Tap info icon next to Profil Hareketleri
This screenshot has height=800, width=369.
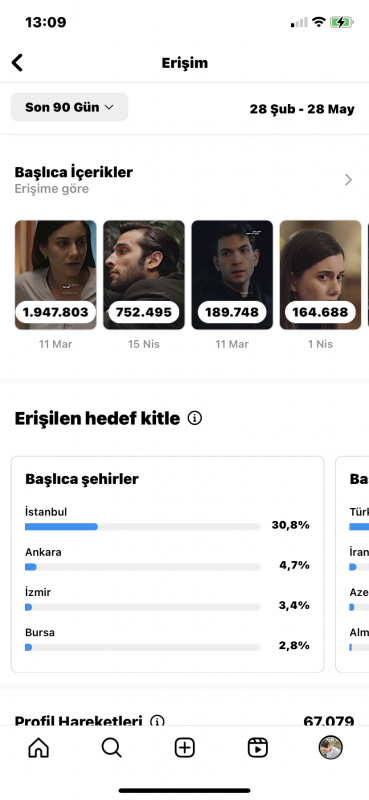click(157, 721)
